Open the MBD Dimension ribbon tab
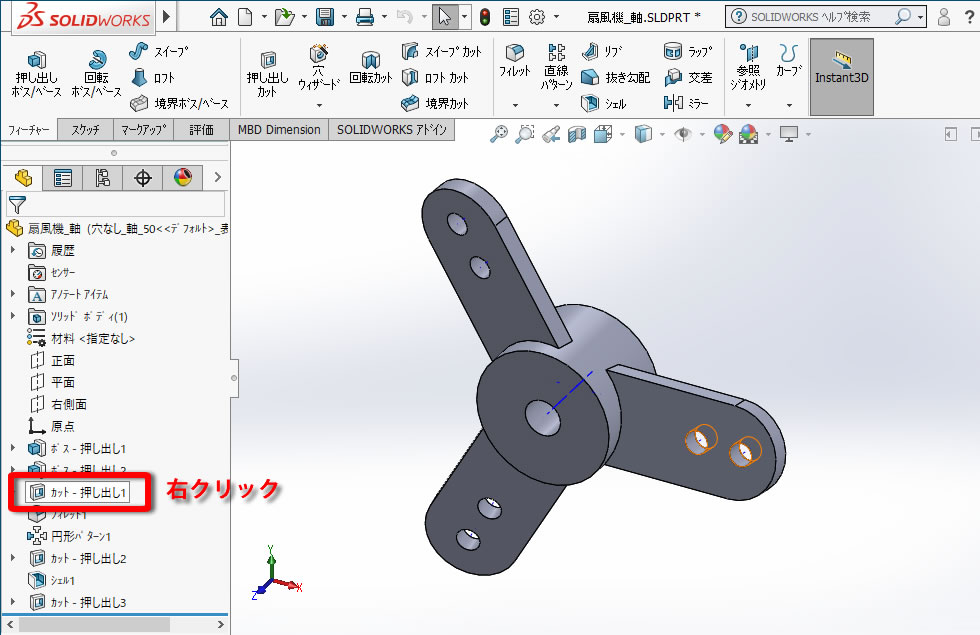The image size is (980, 635). 279,130
